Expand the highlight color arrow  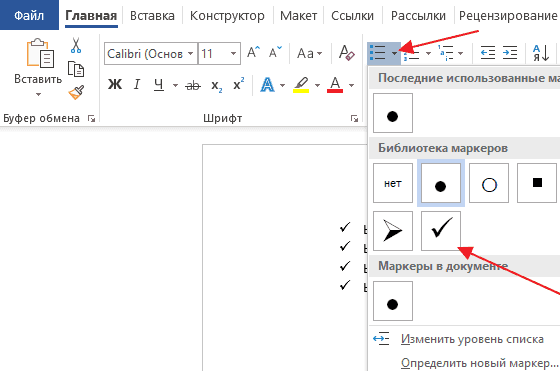click(x=317, y=85)
